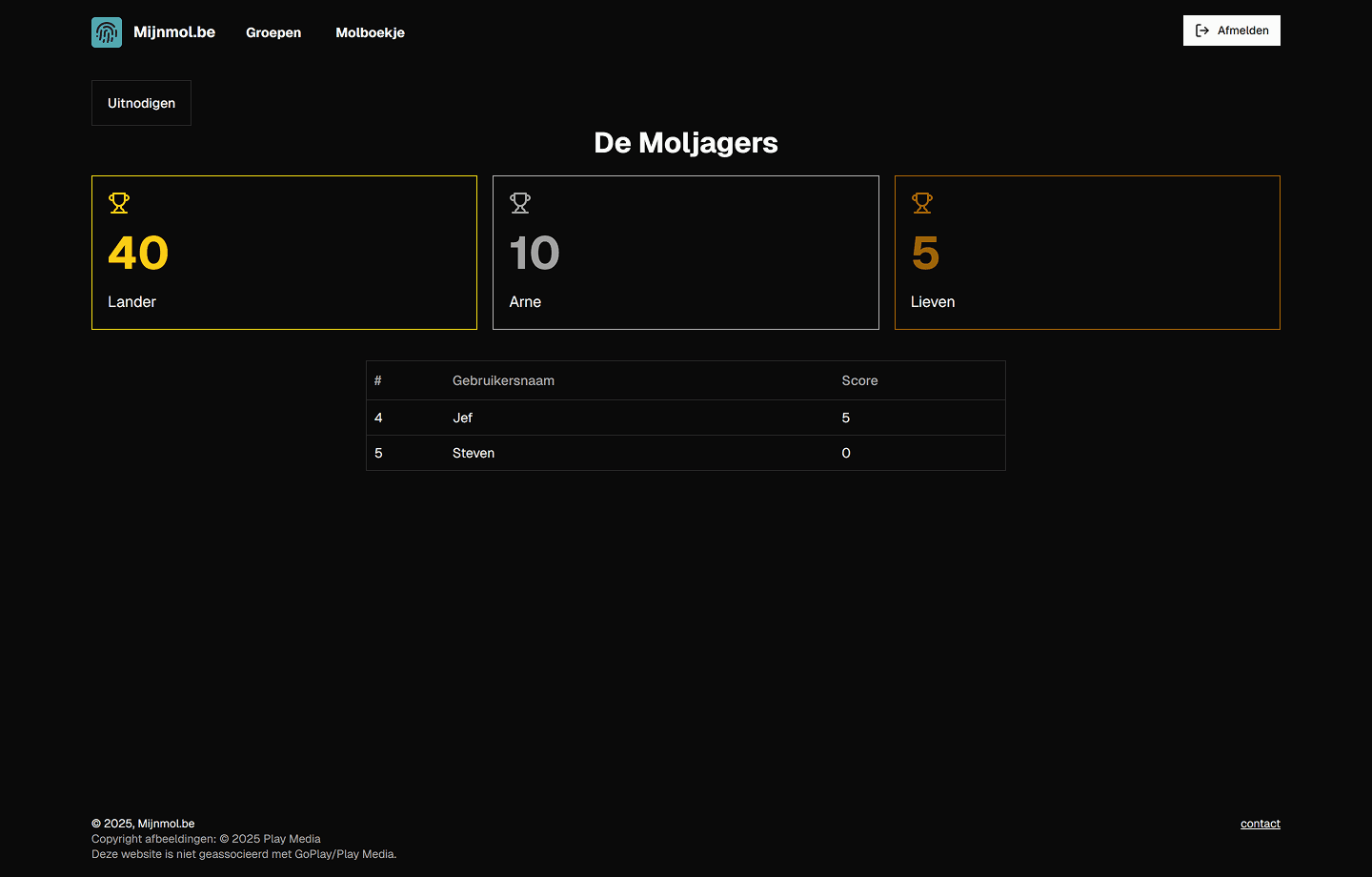Screen dimensions: 1372x877
Task: Click the Mijnmol.be brand name text
Action: pos(174,32)
